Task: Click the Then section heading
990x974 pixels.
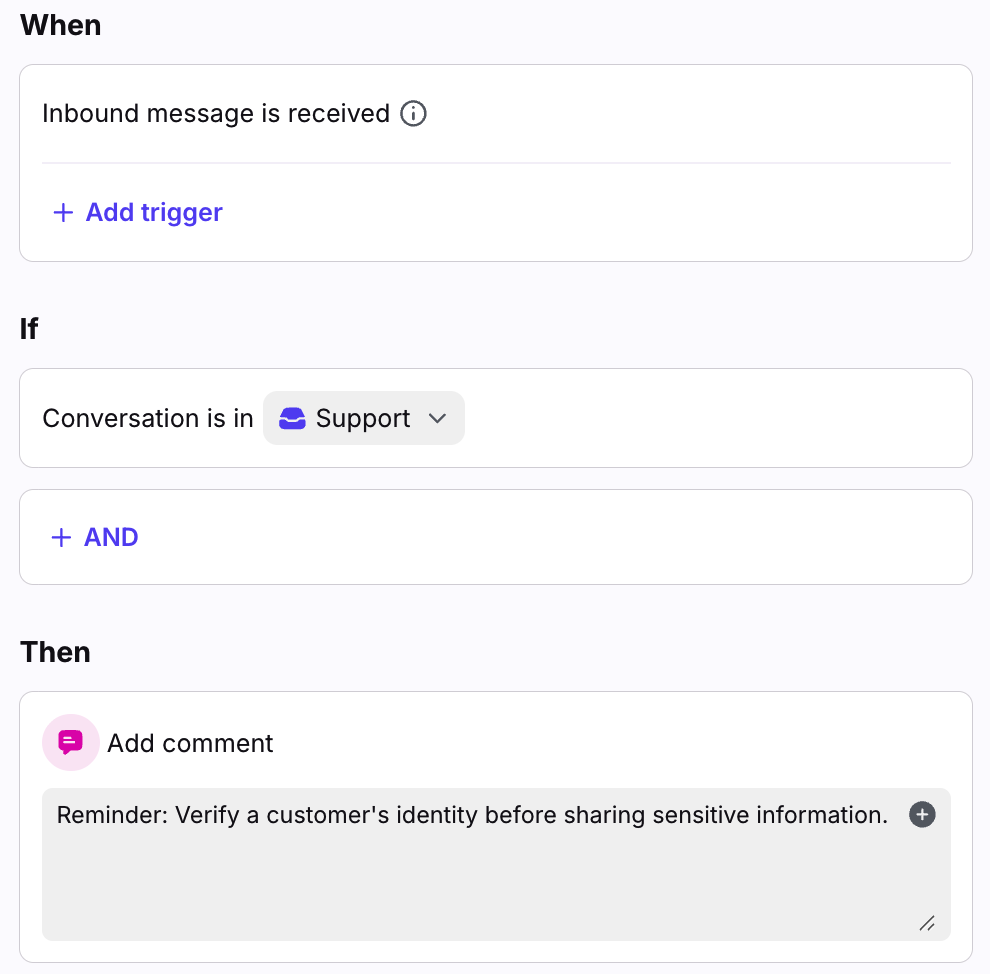Action: [x=56, y=652]
